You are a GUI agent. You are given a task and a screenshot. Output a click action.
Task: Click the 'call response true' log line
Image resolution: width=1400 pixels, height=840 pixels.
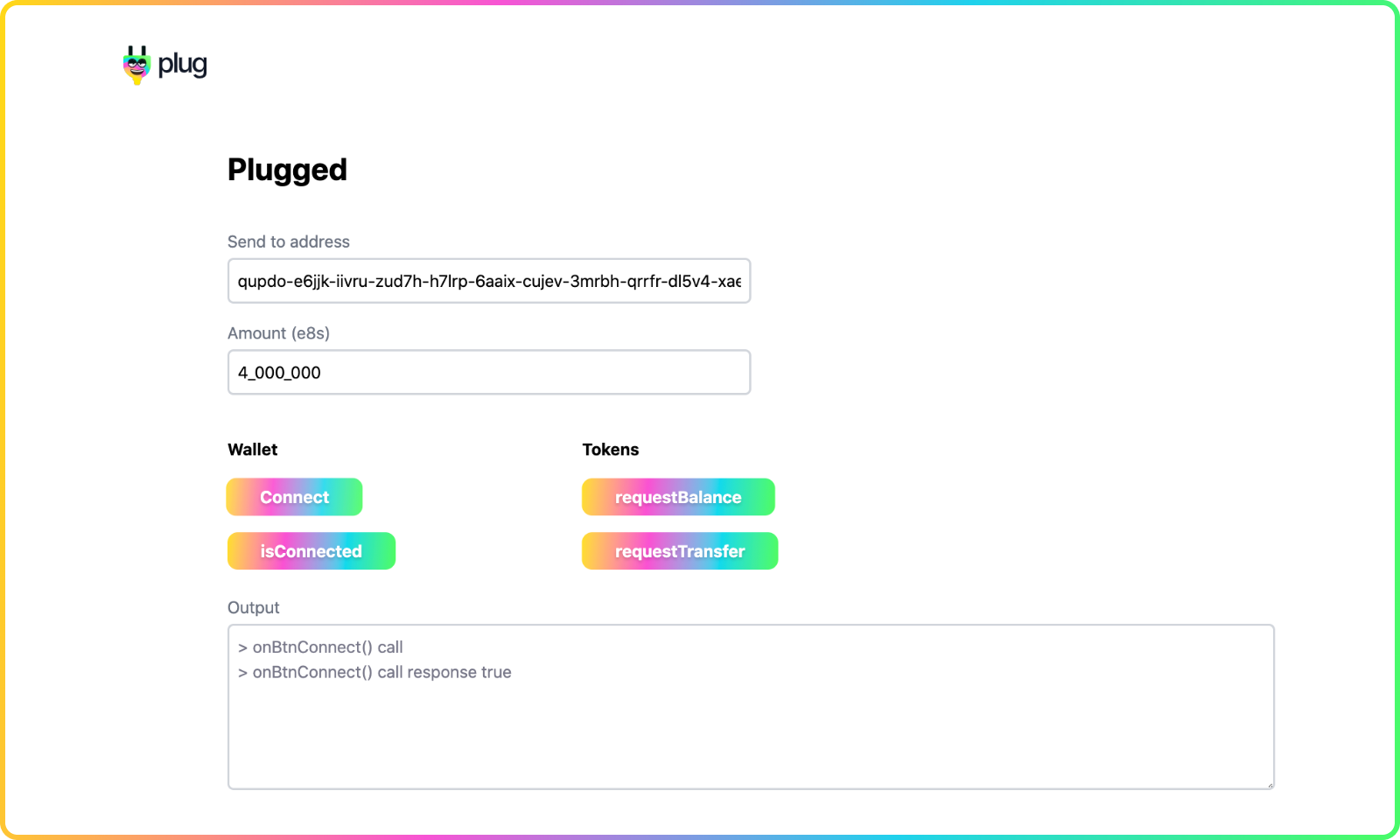click(x=374, y=672)
